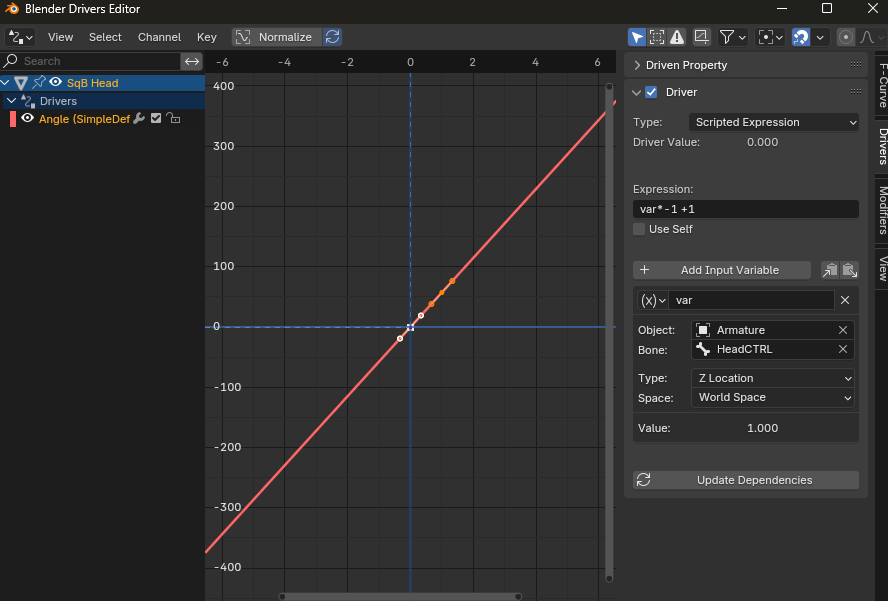
Task: Click the invert filter arrows beside Search
Action: pos(192,61)
